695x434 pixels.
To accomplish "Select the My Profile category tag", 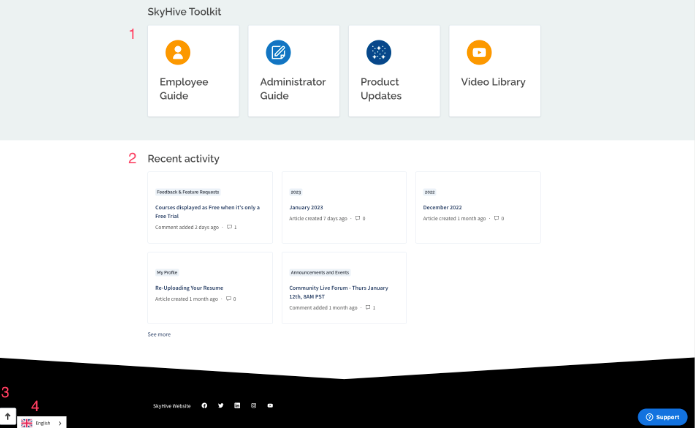I will click(x=167, y=273).
